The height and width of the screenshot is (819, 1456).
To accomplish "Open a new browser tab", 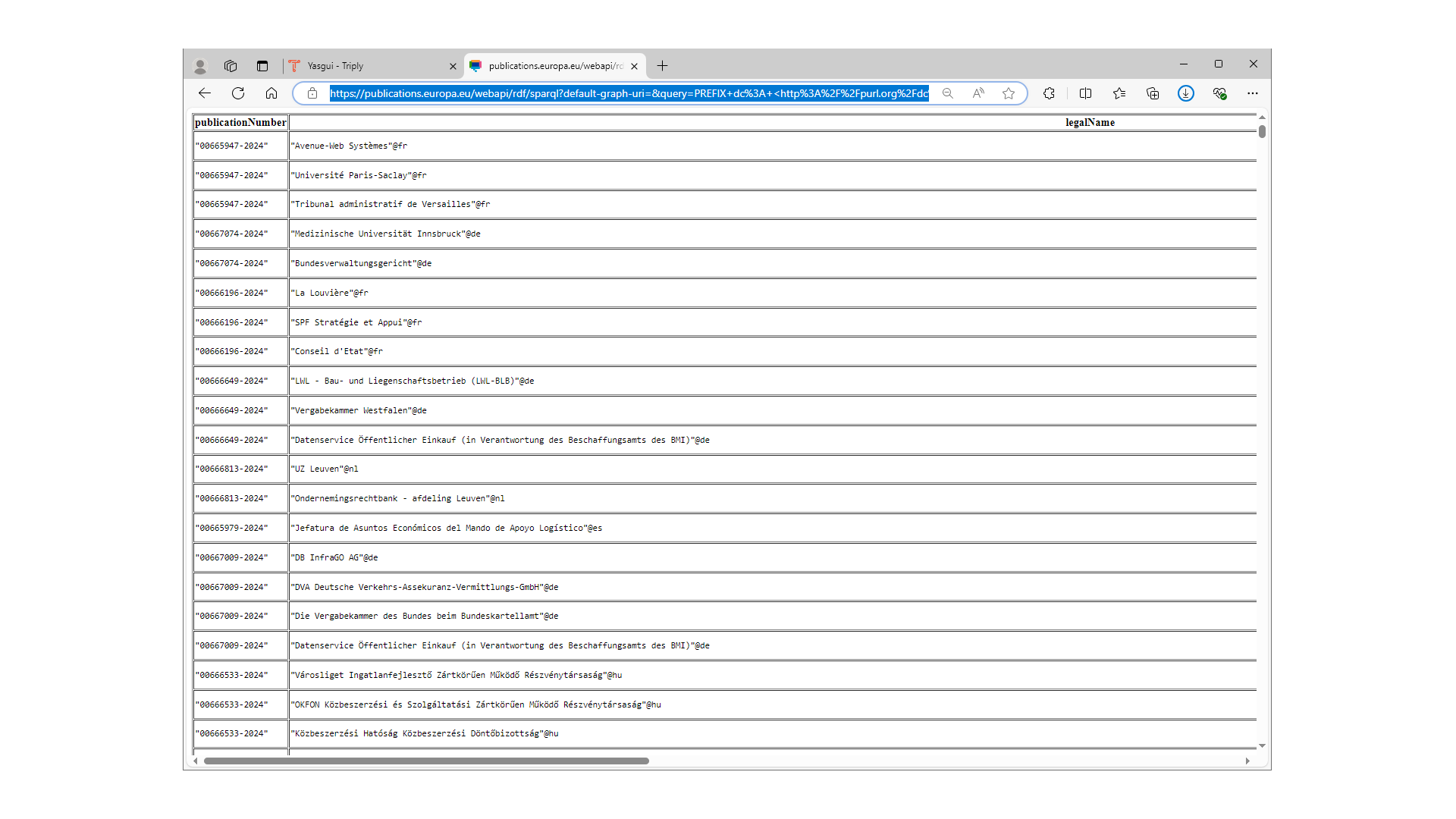I will (661, 66).
